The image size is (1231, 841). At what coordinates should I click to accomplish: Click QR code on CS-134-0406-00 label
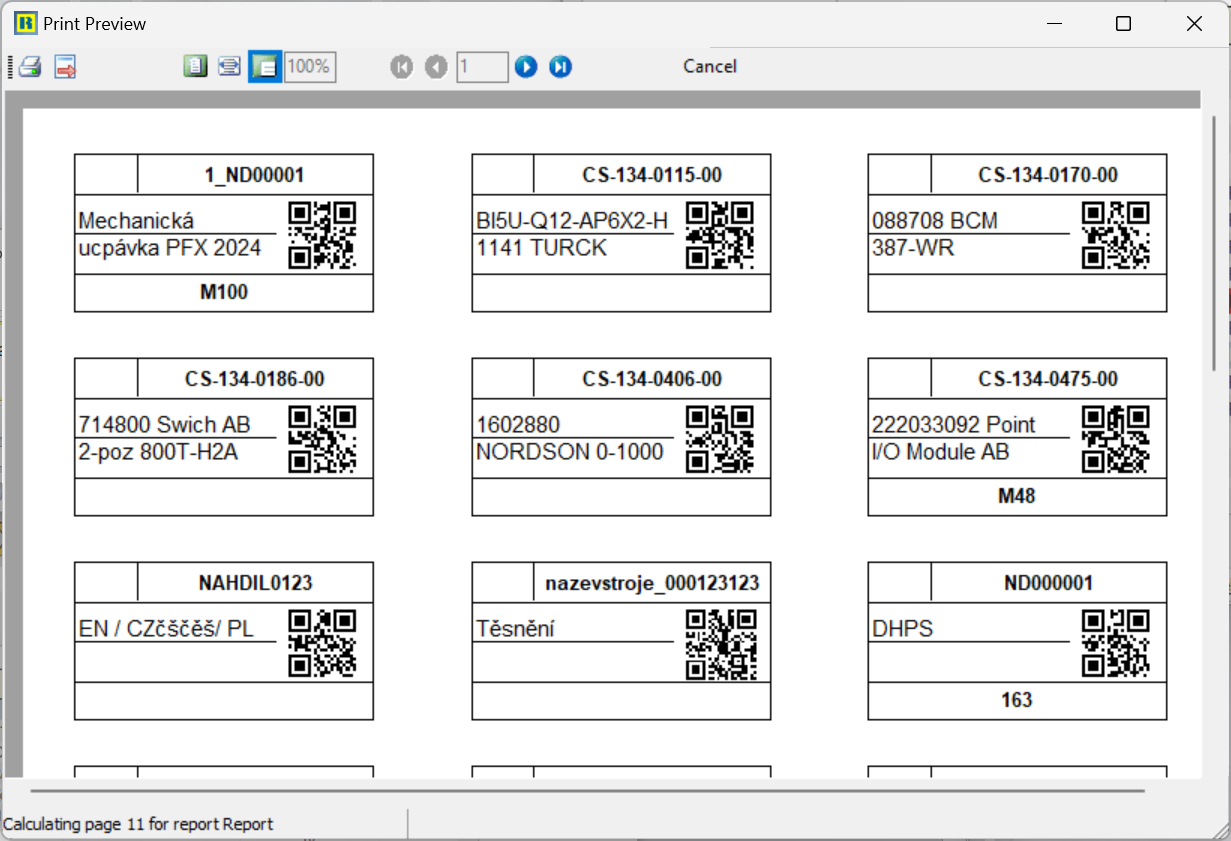720,439
